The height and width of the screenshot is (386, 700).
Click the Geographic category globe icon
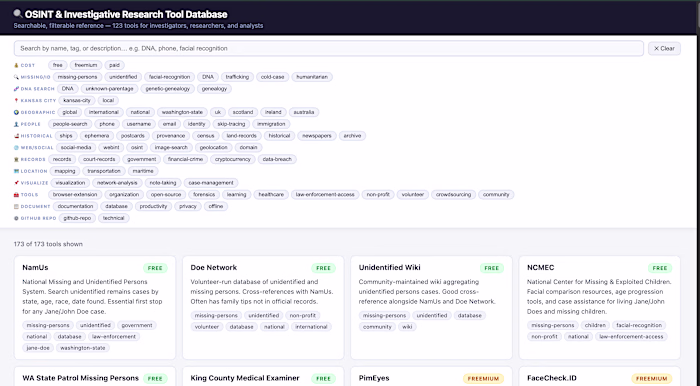pyautogui.click(x=16, y=112)
